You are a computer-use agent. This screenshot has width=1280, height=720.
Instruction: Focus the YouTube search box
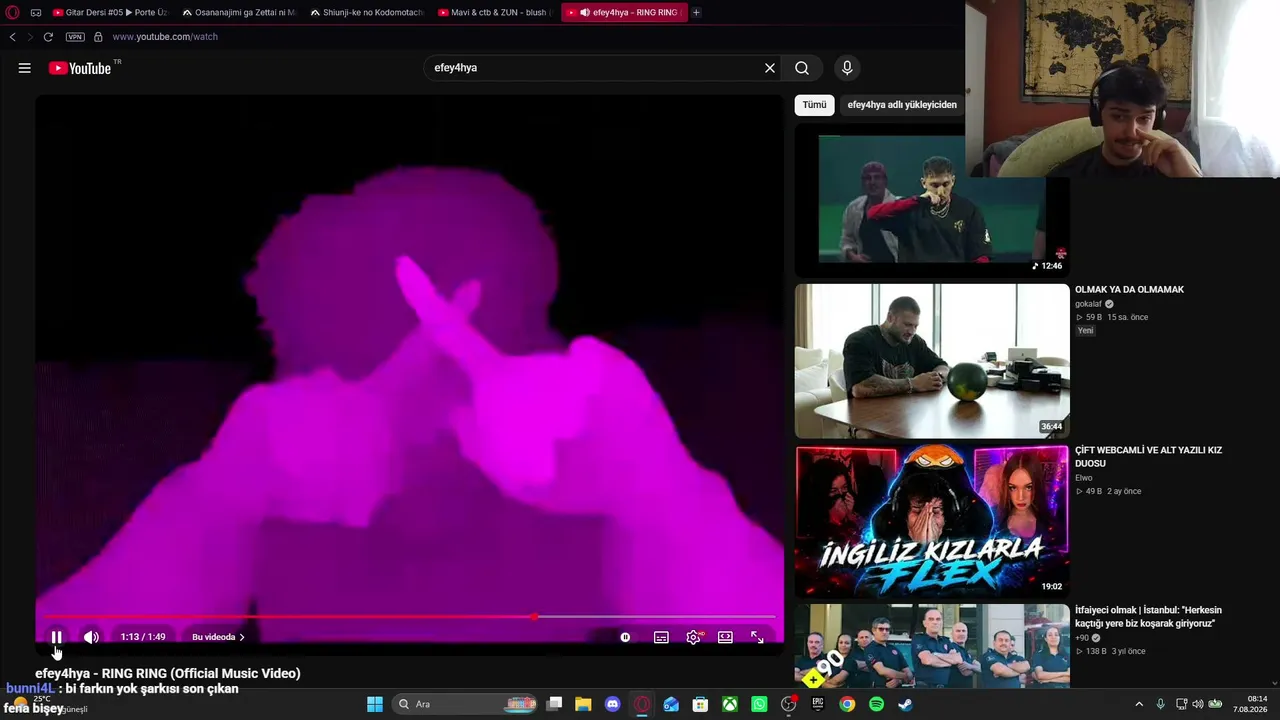pos(595,68)
